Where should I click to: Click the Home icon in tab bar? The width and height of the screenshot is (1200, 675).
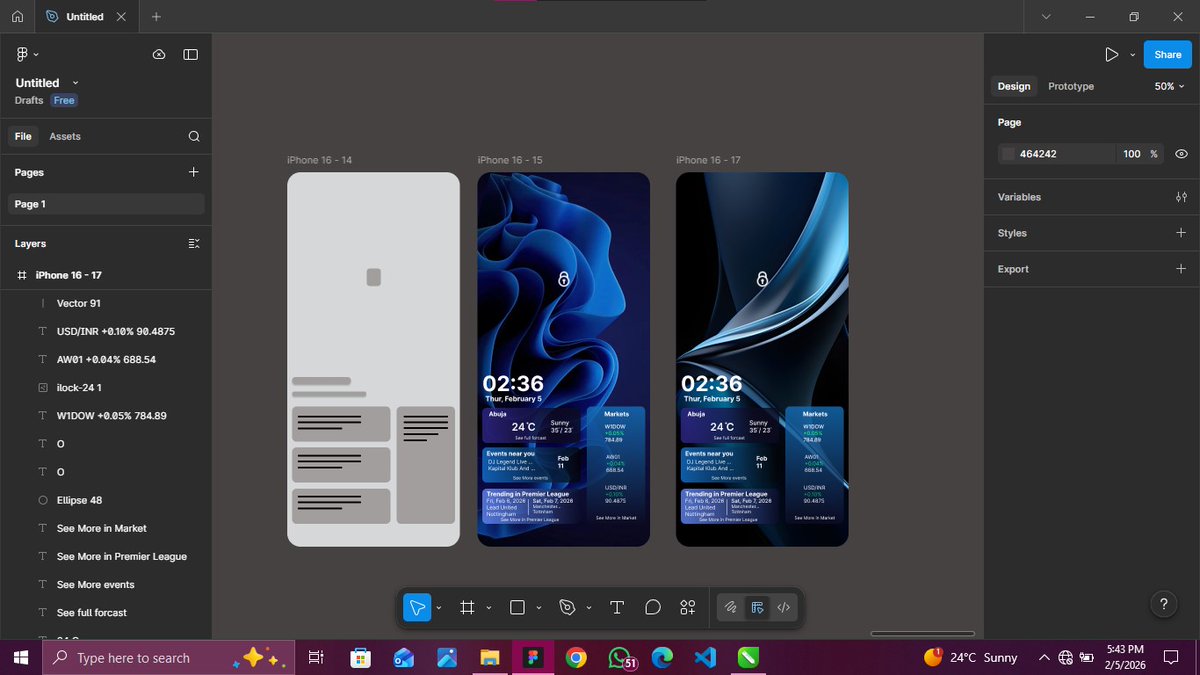tap(17, 17)
